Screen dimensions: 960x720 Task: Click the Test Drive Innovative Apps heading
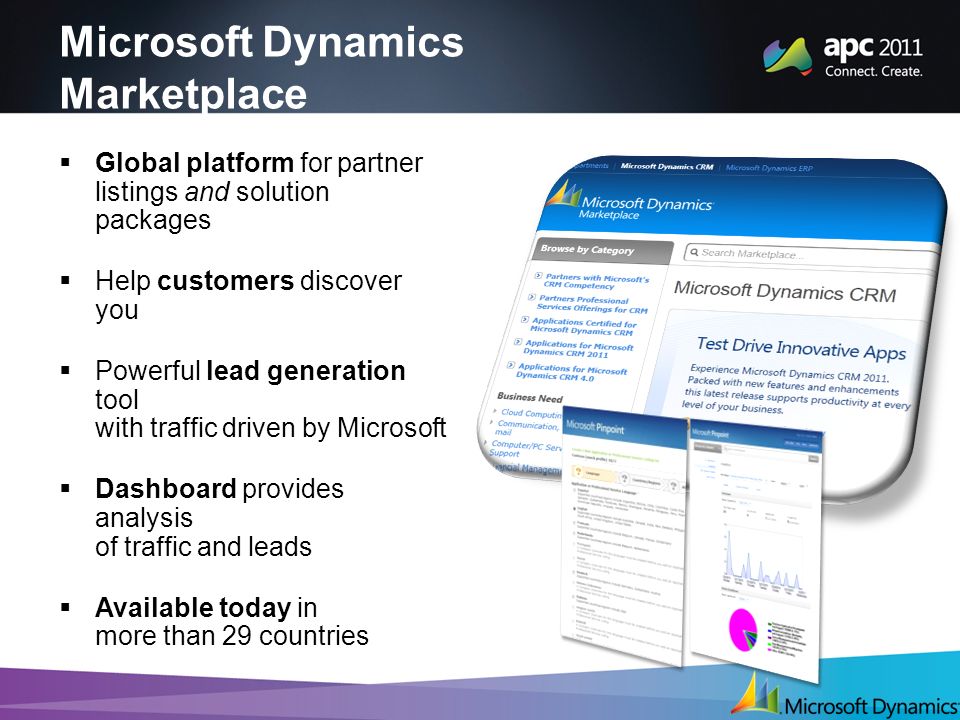(x=801, y=348)
